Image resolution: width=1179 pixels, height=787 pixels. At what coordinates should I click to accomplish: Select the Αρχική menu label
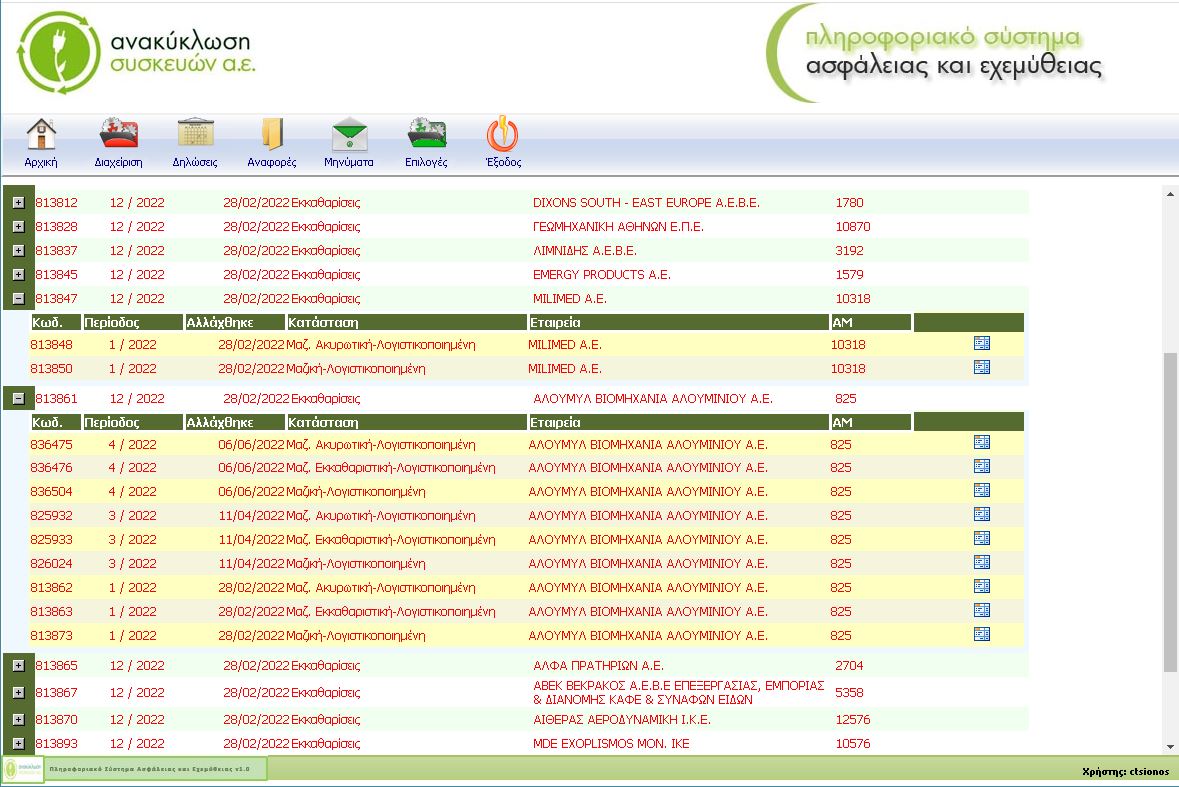[x=41, y=162]
